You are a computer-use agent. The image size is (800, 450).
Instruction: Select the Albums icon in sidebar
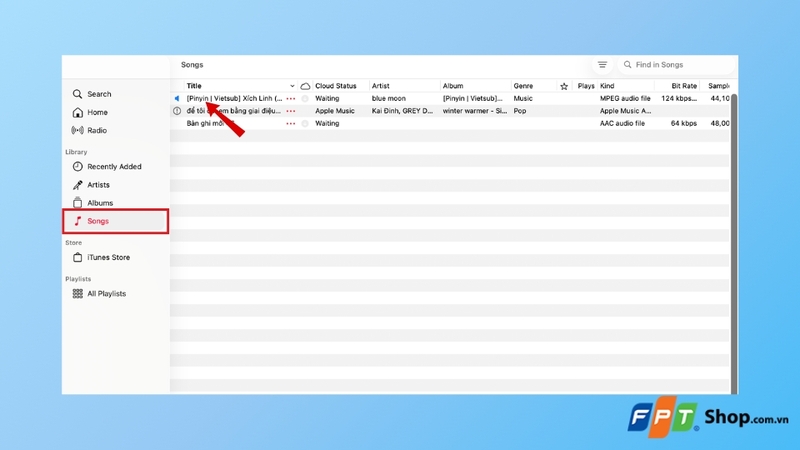(77, 203)
